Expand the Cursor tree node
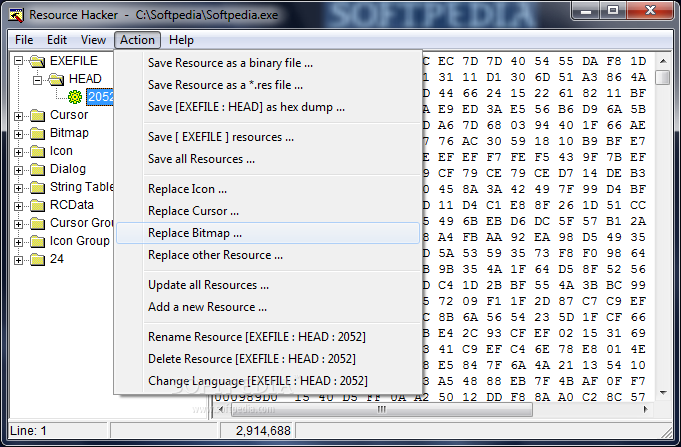Image resolution: width=681 pixels, height=447 pixels. click(x=18, y=116)
